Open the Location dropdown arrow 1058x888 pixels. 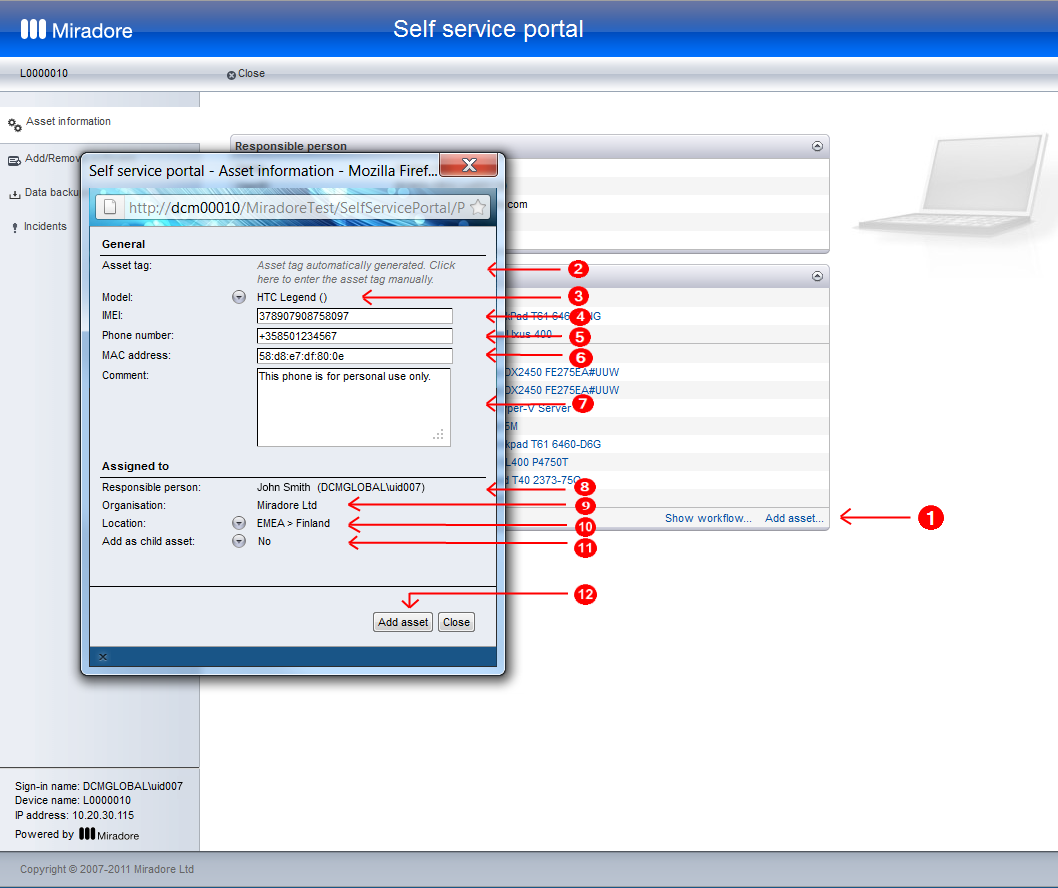pyautogui.click(x=239, y=523)
